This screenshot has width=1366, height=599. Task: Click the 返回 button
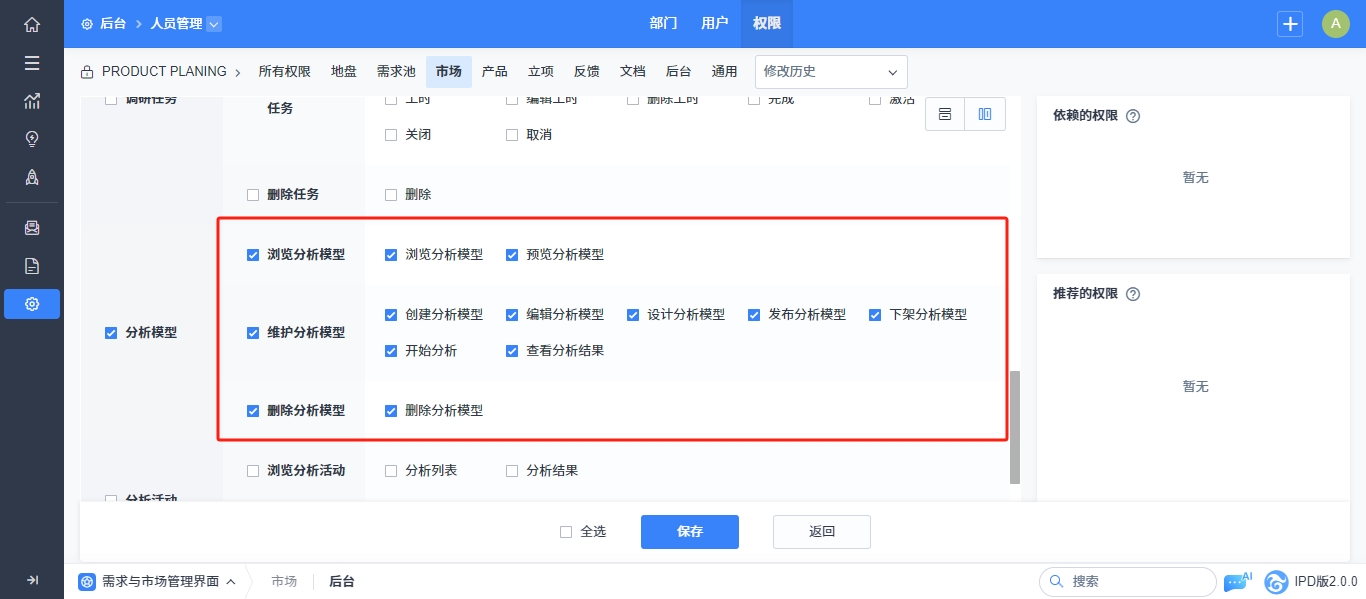click(x=821, y=532)
